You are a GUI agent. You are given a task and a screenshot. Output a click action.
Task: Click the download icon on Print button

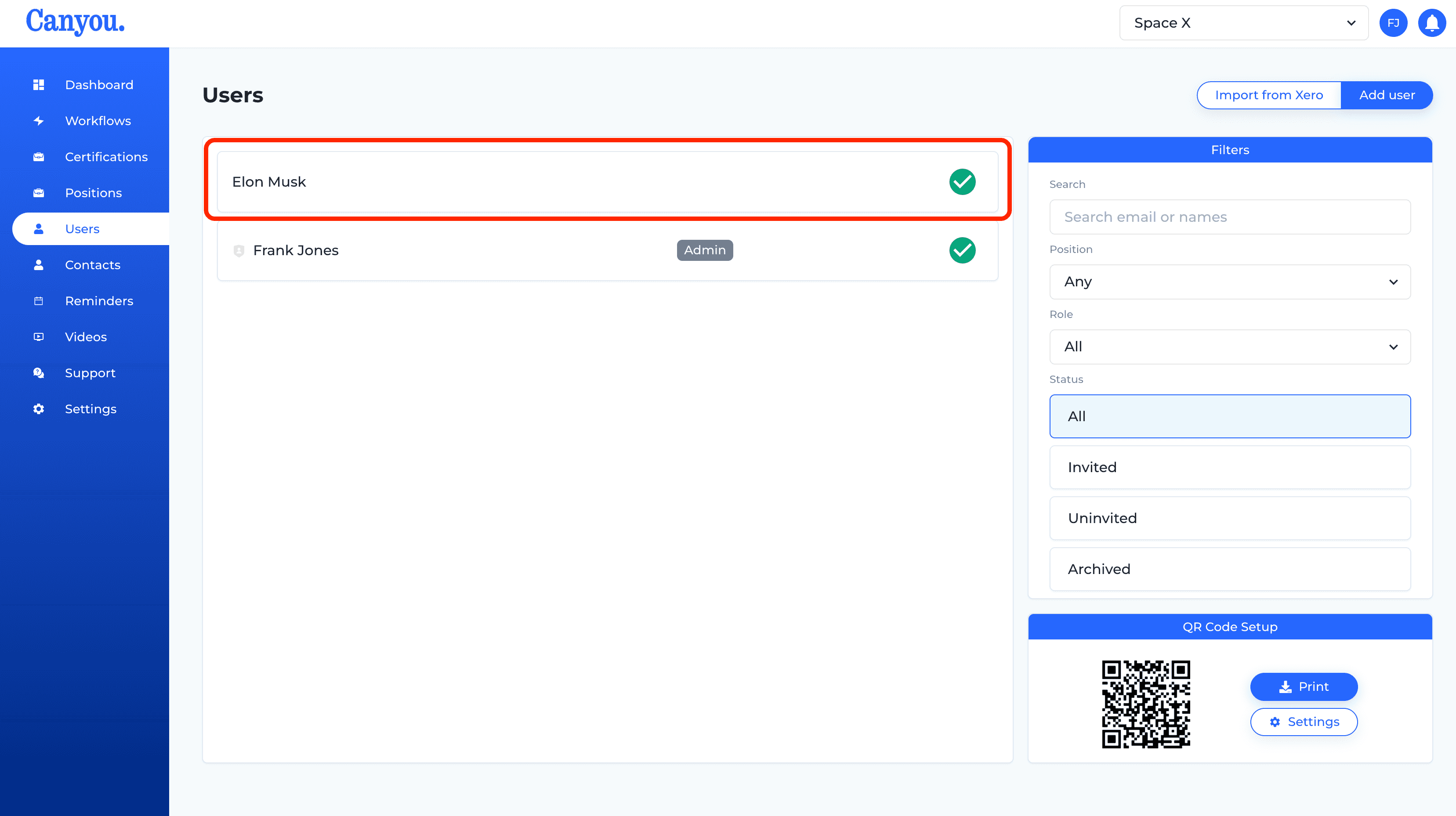(1285, 686)
